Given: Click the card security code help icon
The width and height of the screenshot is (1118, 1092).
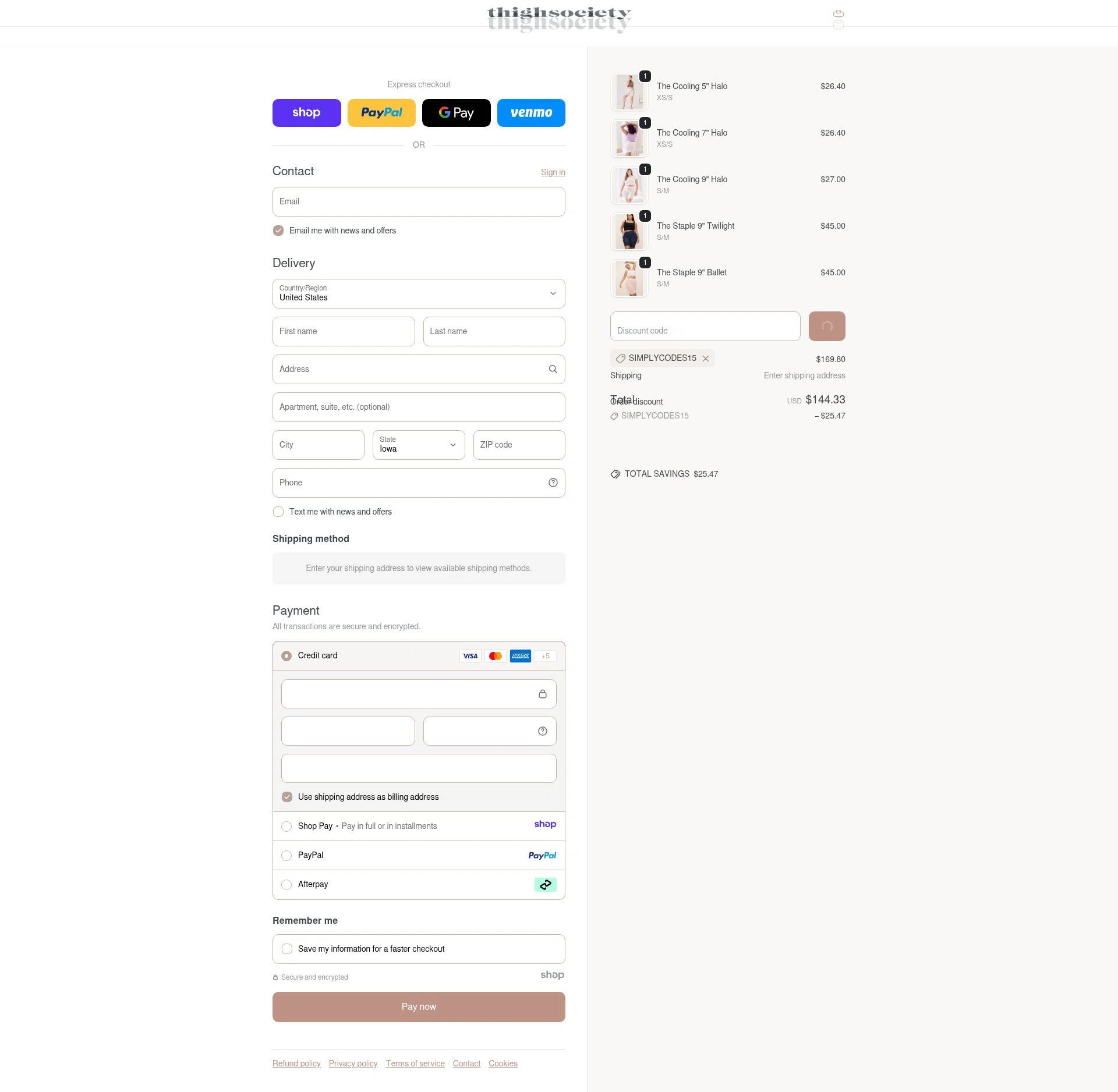Looking at the screenshot, I should tap(542, 731).
